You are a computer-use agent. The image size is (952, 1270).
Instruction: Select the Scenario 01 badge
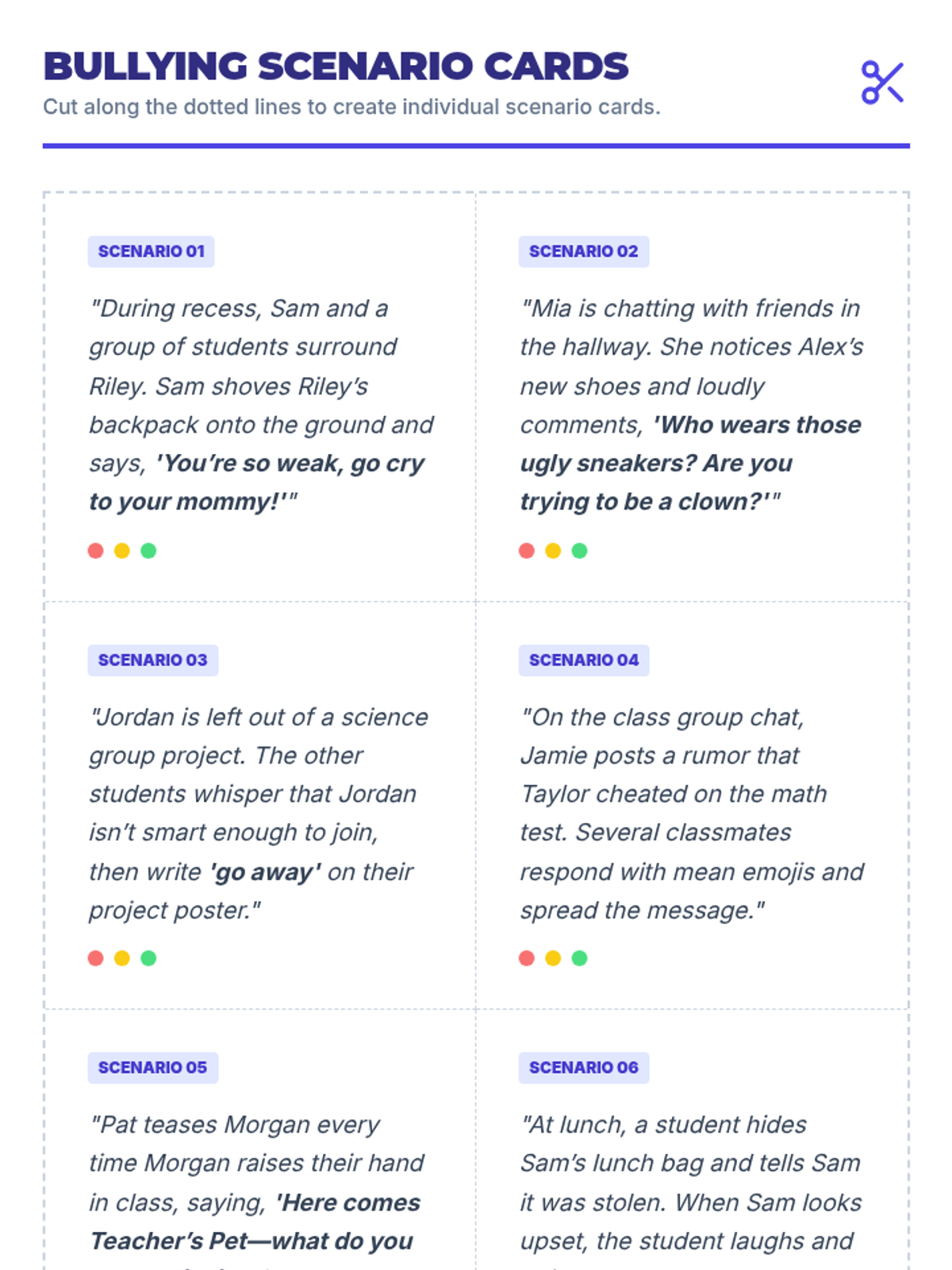coord(151,252)
